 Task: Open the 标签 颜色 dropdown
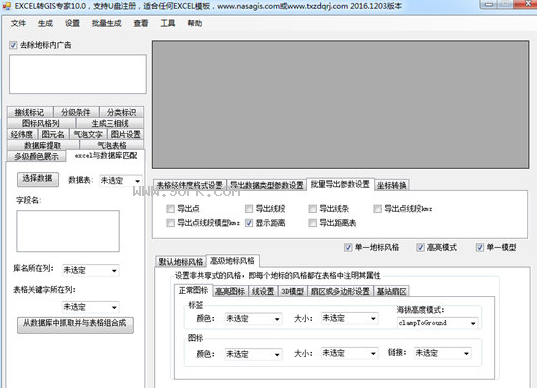coord(253,318)
